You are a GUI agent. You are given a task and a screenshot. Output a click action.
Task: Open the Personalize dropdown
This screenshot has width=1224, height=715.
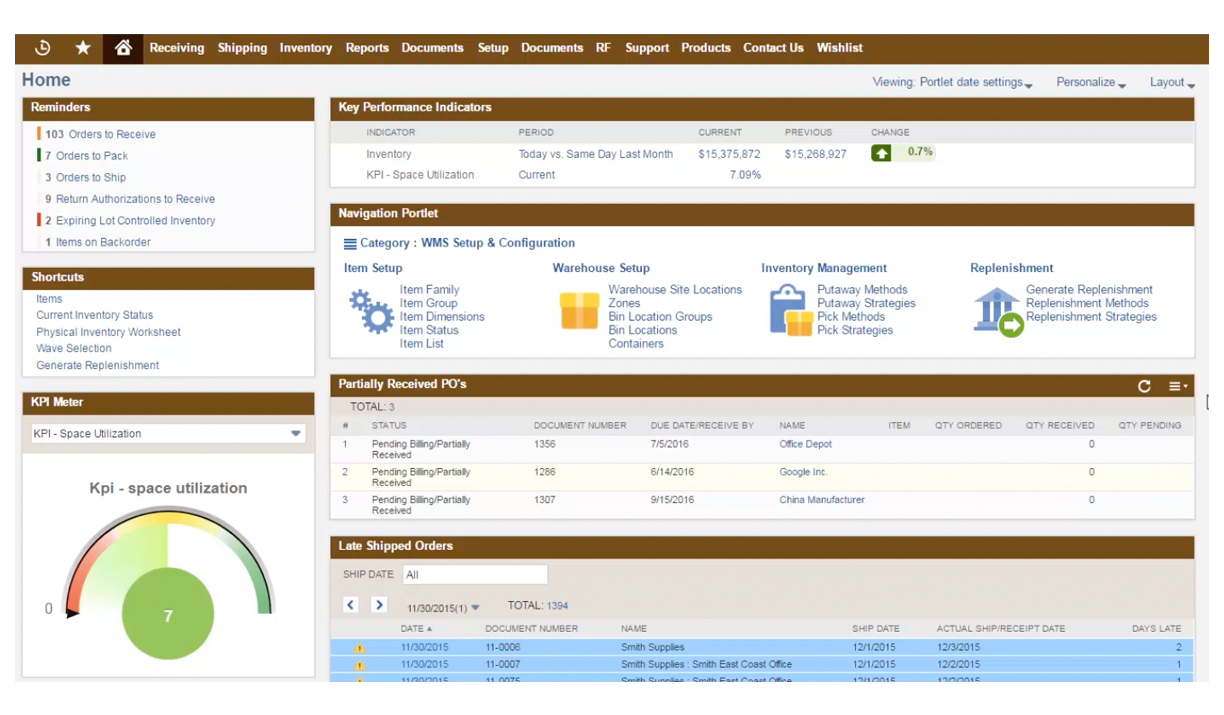[x=1090, y=83]
